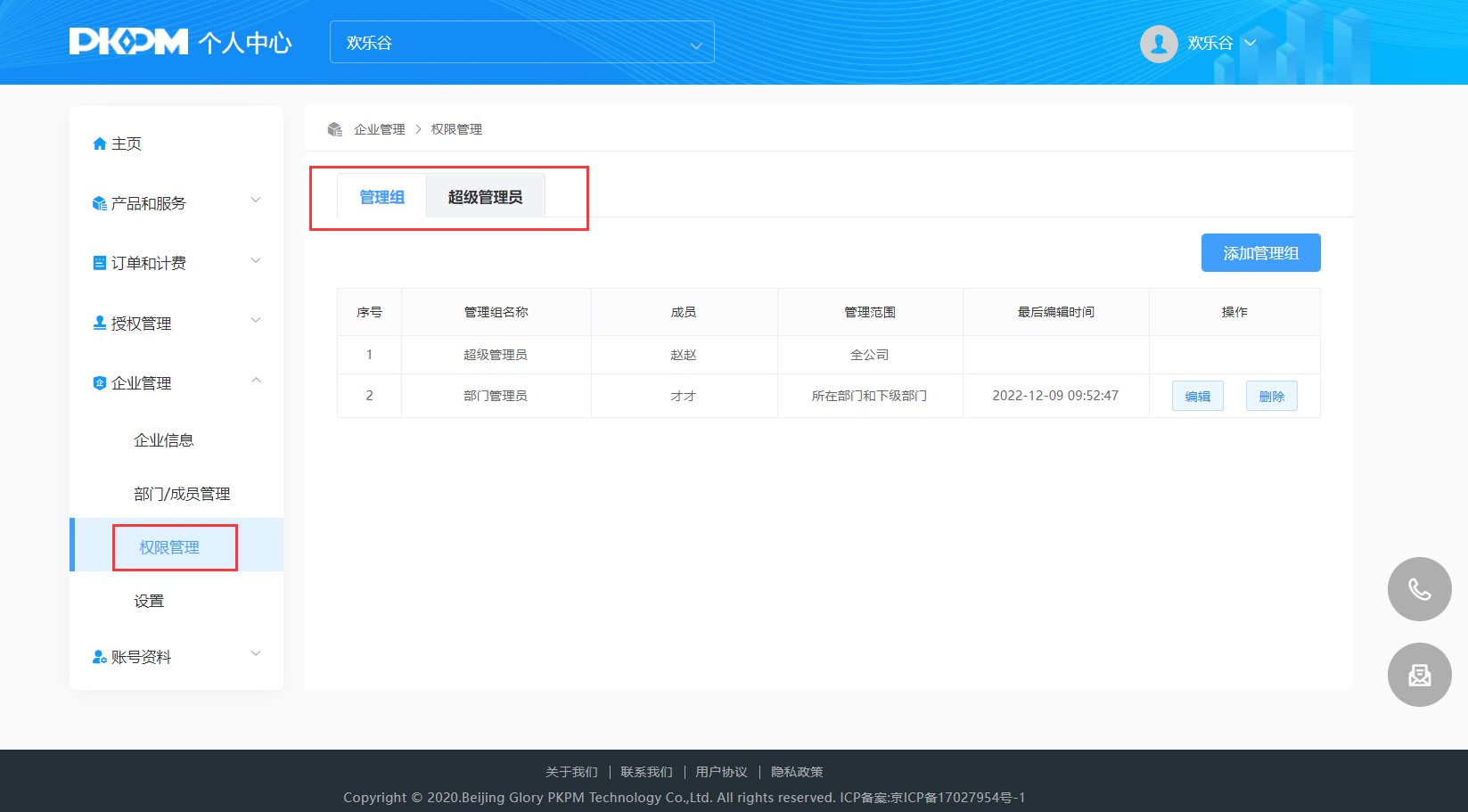This screenshot has width=1468, height=812.
Task: Click the floating phone contact icon
Action: coord(1419,589)
